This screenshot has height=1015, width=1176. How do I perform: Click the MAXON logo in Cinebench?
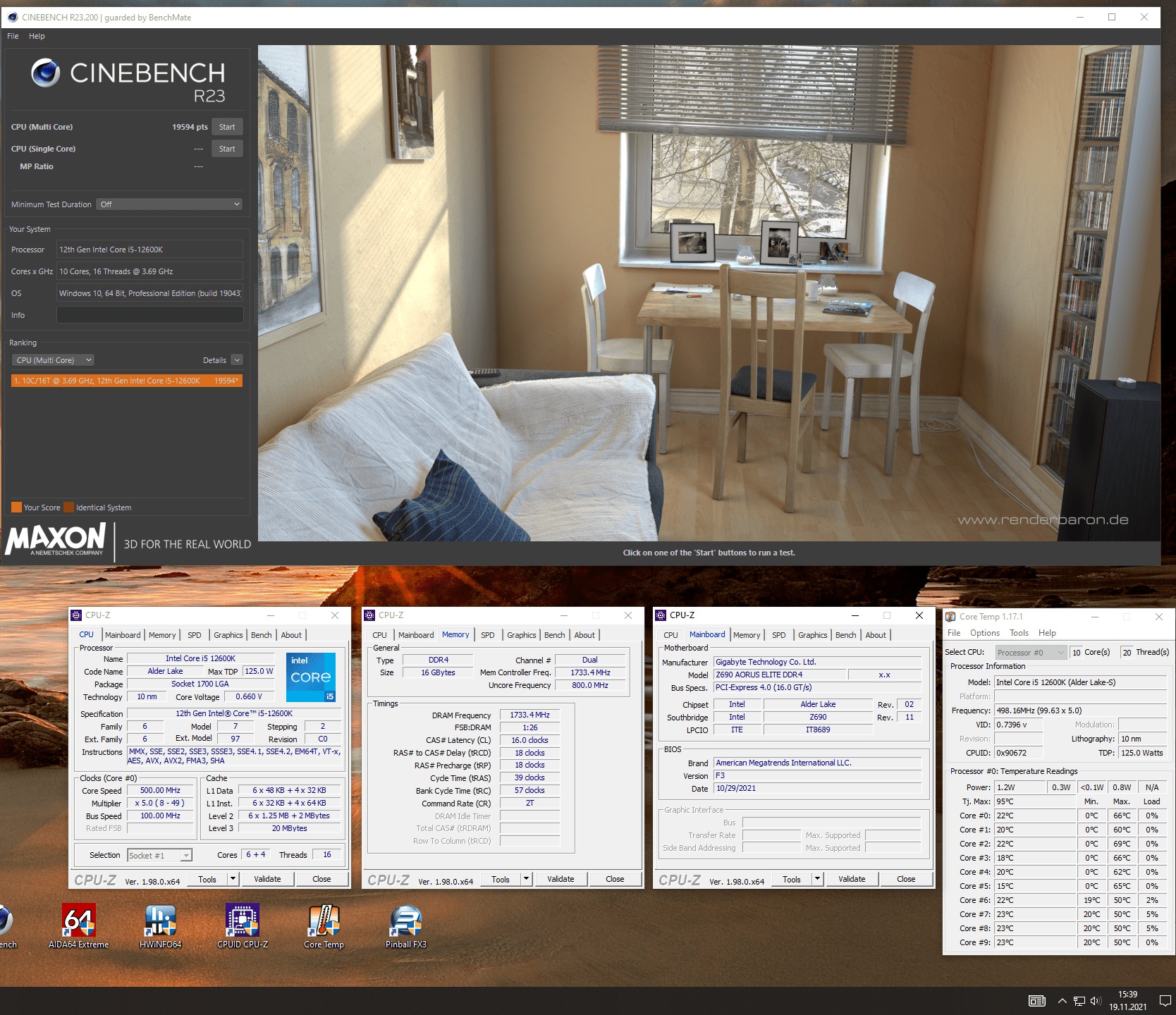point(56,540)
